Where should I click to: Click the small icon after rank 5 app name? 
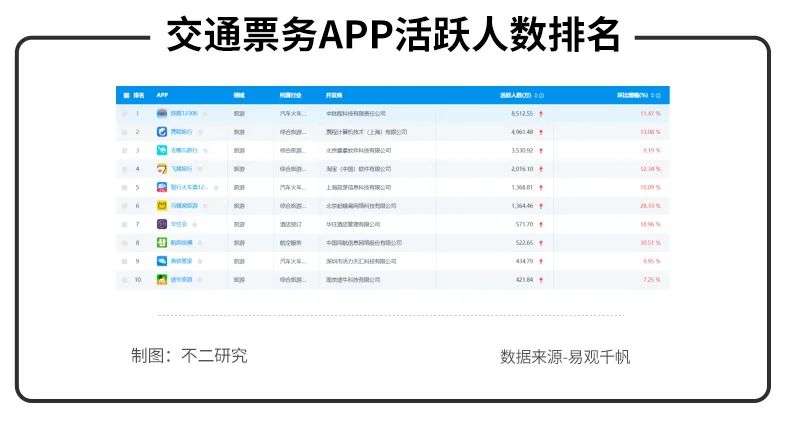click(216, 187)
